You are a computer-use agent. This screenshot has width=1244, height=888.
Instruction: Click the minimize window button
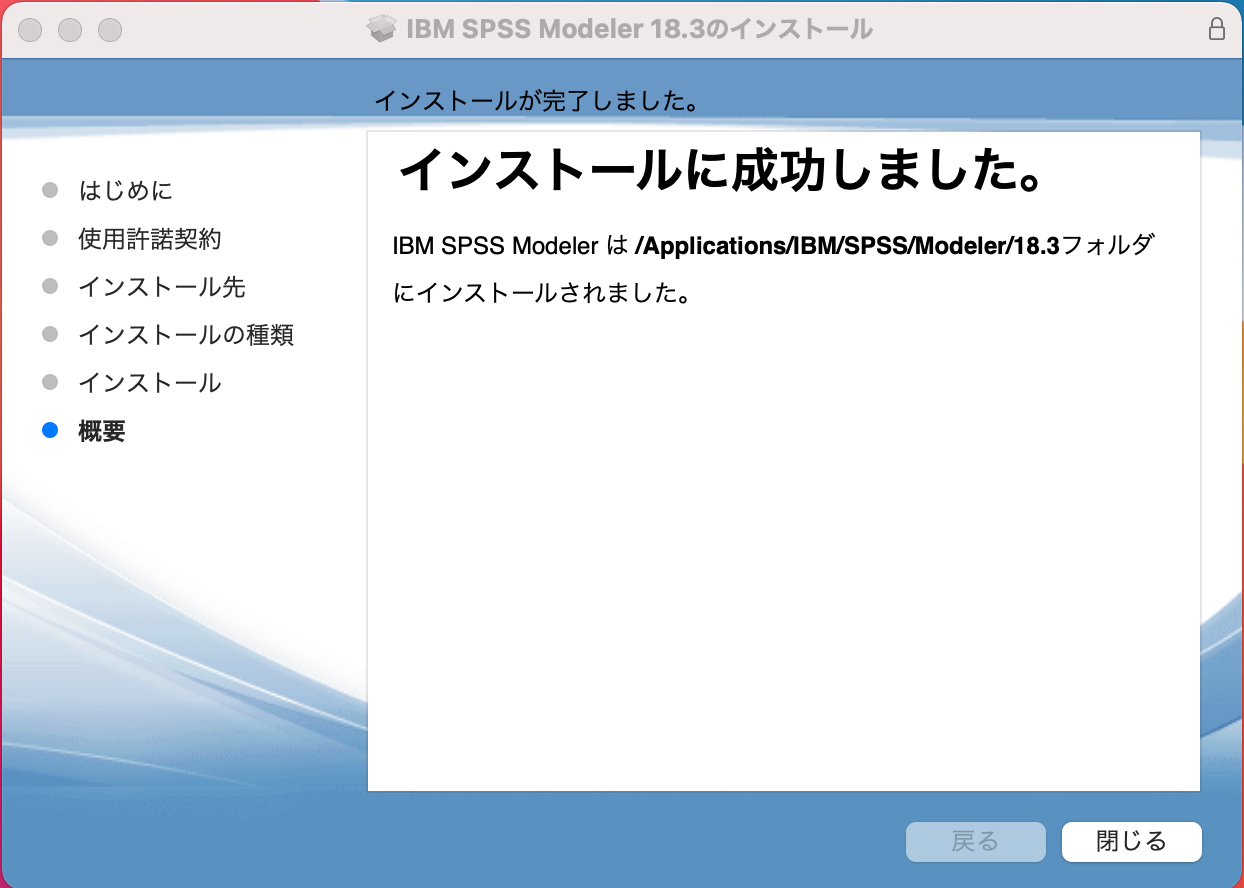pyautogui.click(x=70, y=30)
